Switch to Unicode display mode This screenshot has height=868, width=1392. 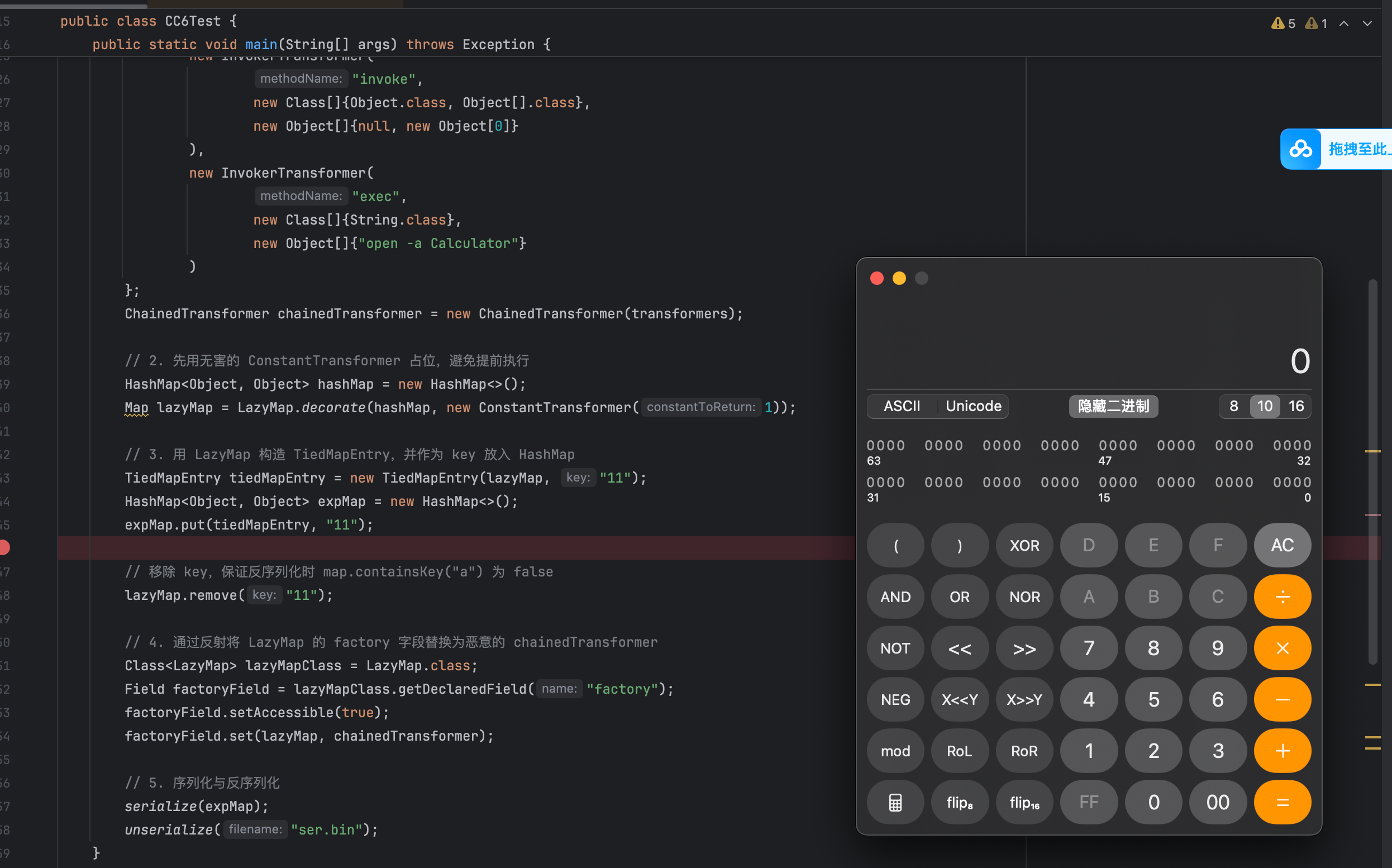(973, 406)
